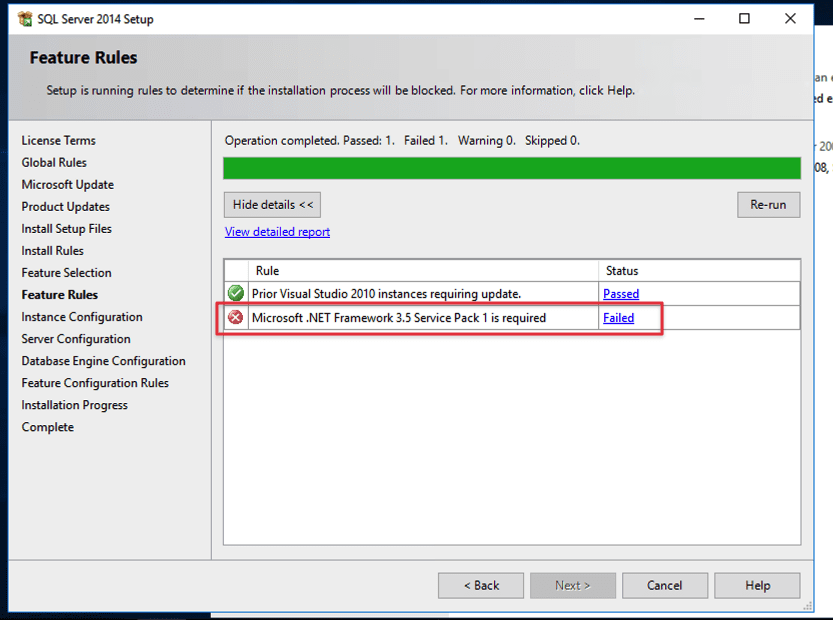Select Instance Configuration in the sidebar
This screenshot has height=620, width=833.
click(82, 317)
